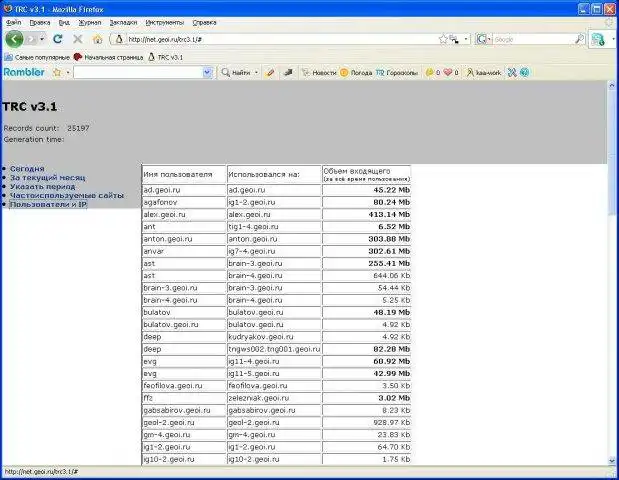This screenshot has width=619, height=480.
Task: Click the penguin site icon in the address bar
Action: (x=119, y=39)
